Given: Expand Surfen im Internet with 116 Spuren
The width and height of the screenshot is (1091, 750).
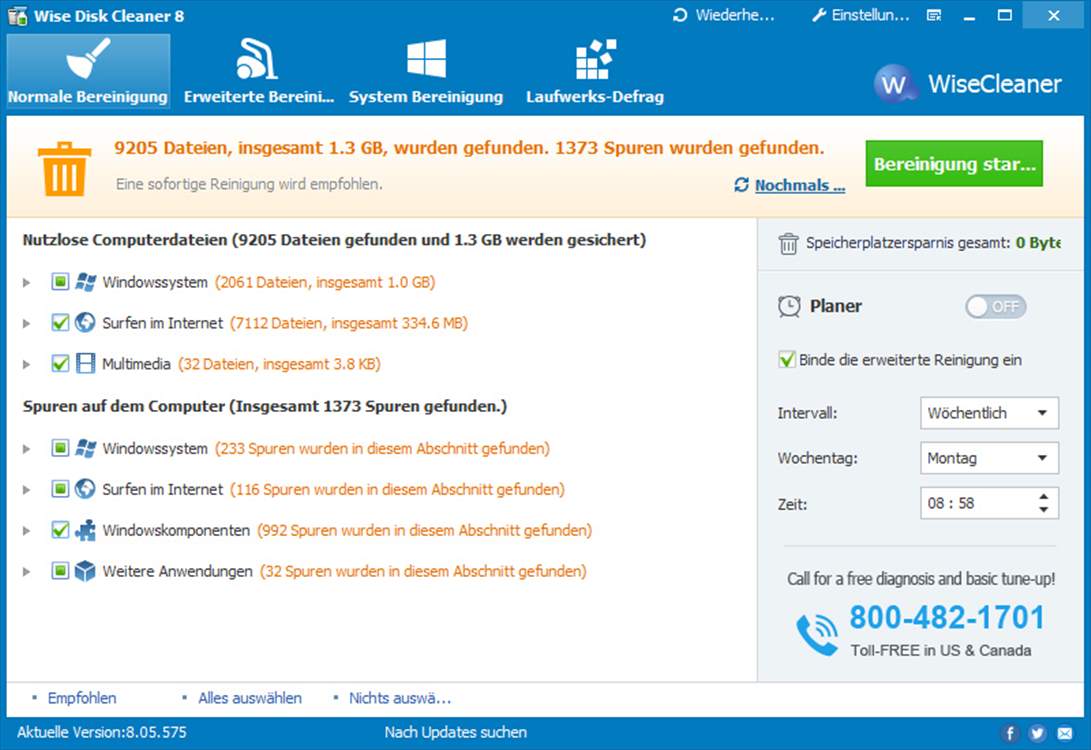Looking at the screenshot, I should point(26,490).
